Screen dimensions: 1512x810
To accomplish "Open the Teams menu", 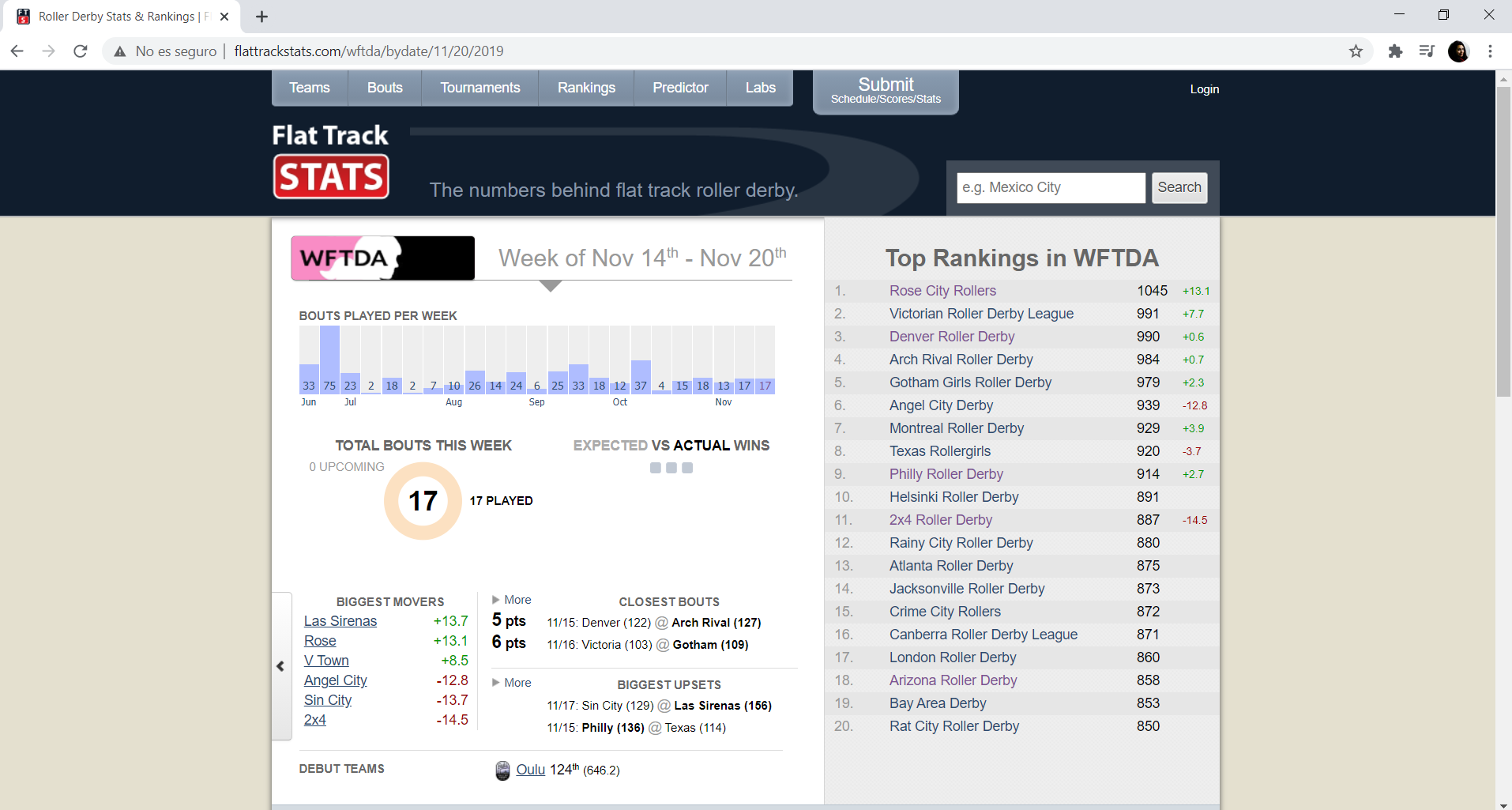I will click(310, 88).
